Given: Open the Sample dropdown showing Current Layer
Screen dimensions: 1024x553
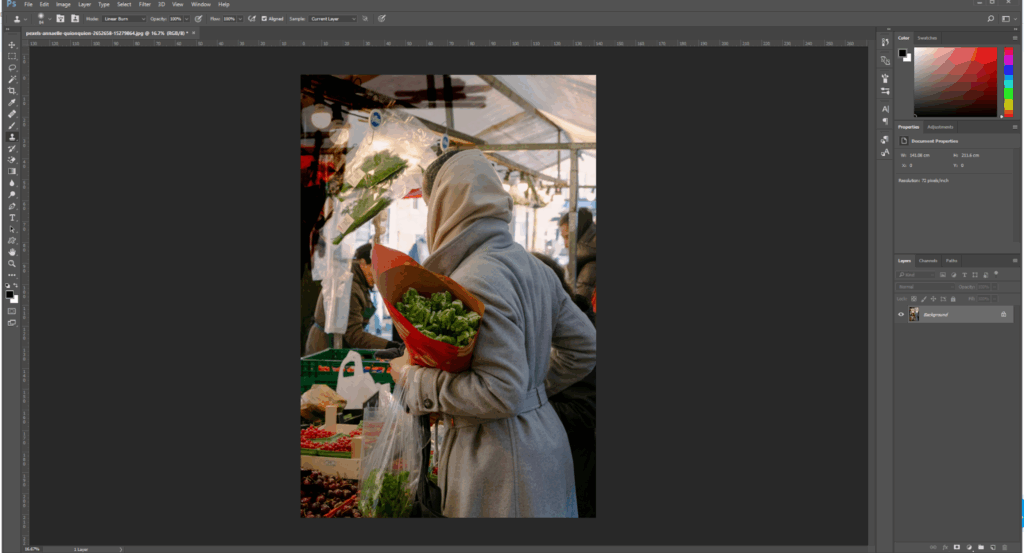Looking at the screenshot, I should click(x=333, y=19).
